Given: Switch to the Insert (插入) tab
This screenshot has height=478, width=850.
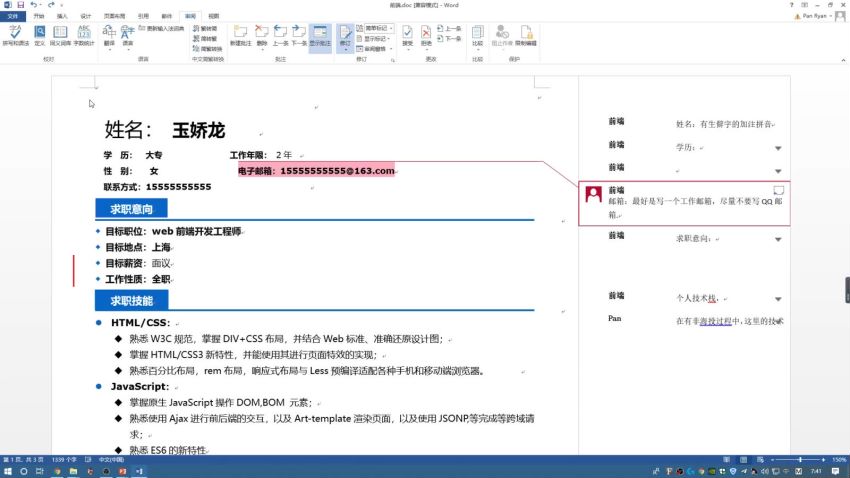Looking at the screenshot, I should pos(62,16).
